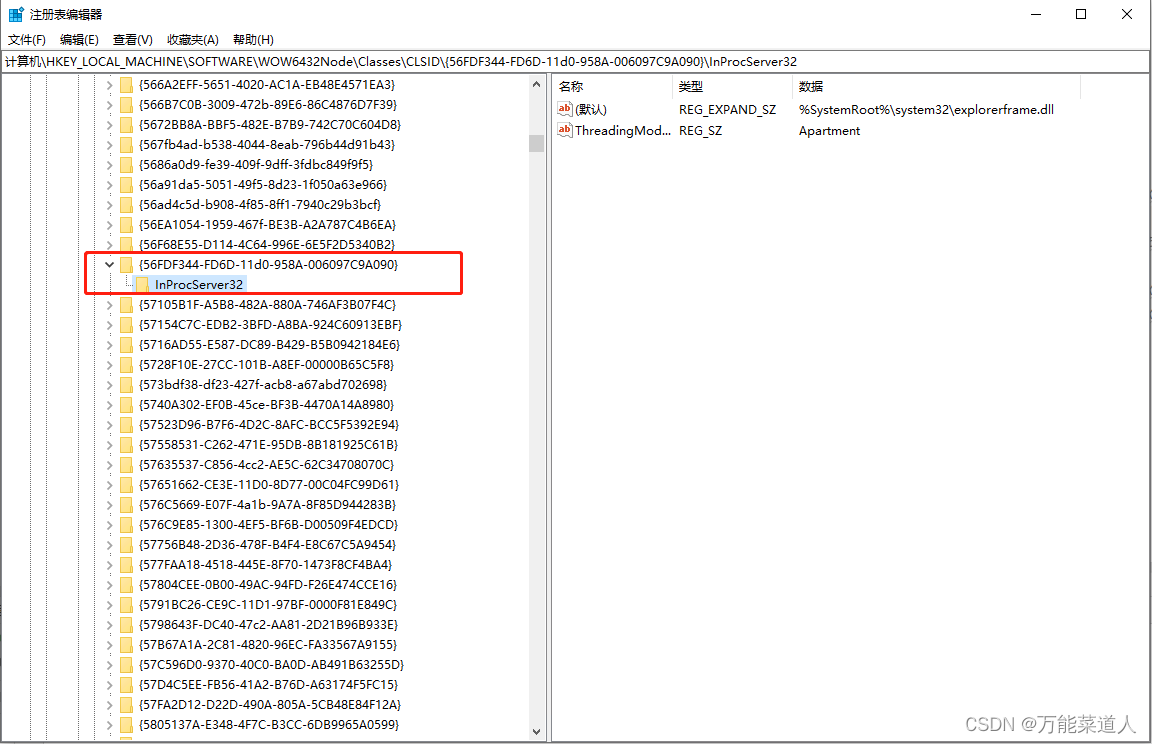
Task: Open the 查看 menu
Action: pos(131,39)
